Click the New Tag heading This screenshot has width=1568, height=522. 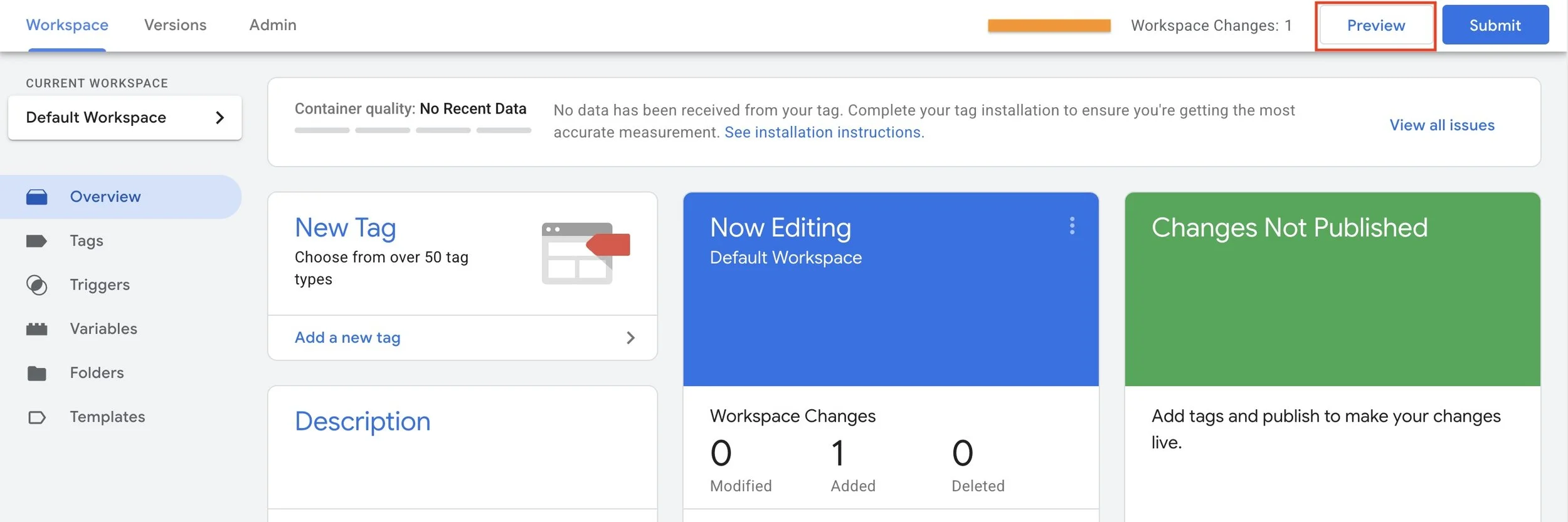[346, 228]
